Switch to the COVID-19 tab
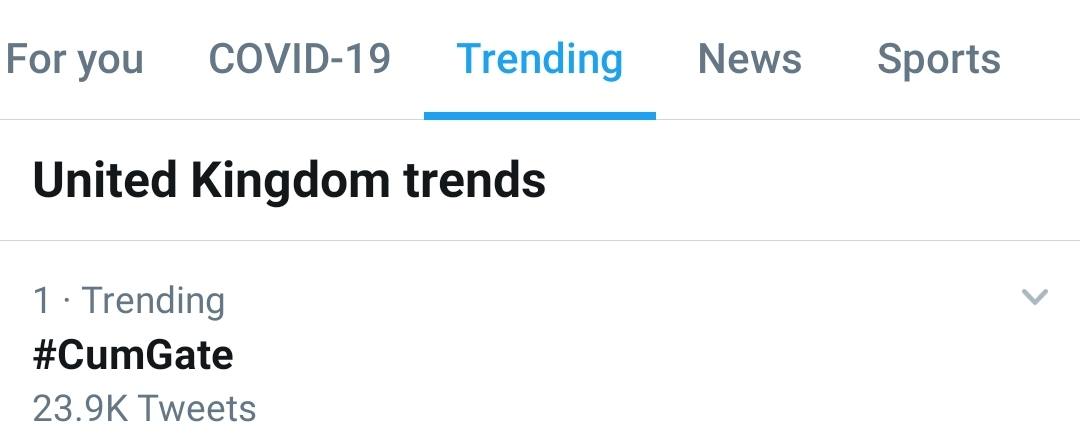This screenshot has width=1080, height=435. click(299, 59)
